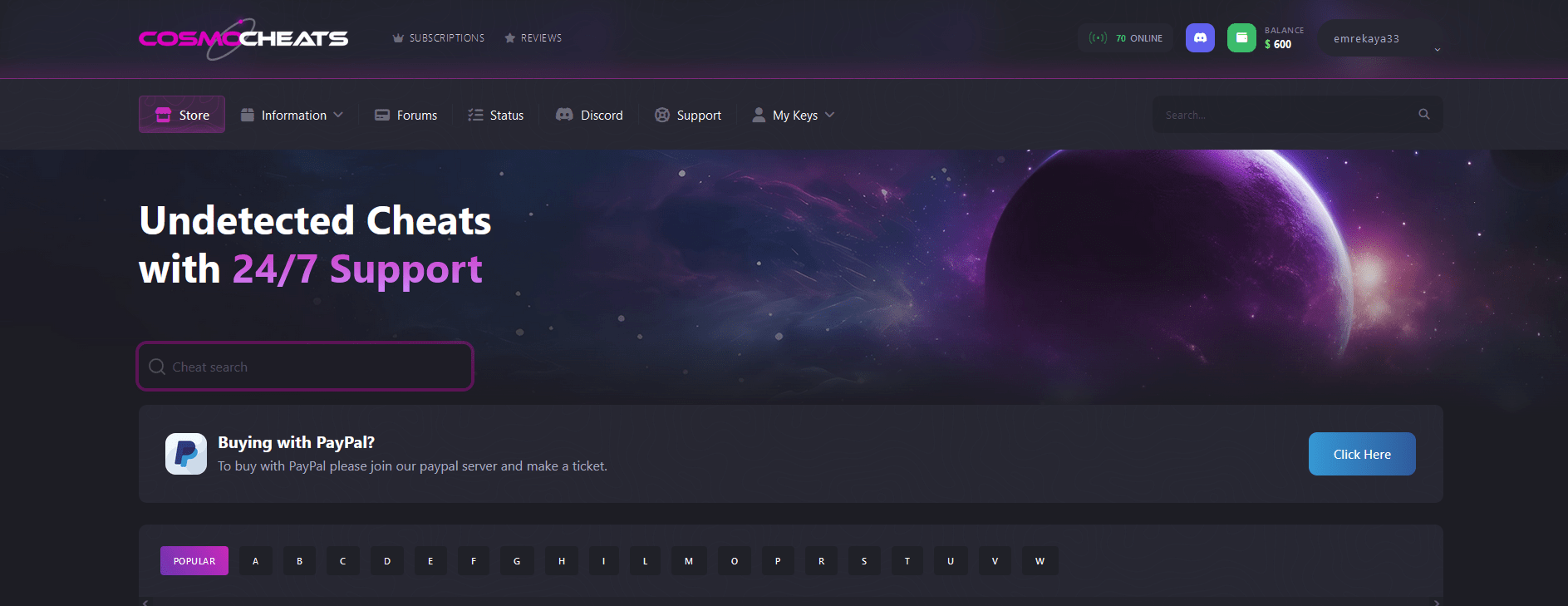The image size is (1568, 606).
Task: Focus the Cheat search field
Action: point(305,366)
